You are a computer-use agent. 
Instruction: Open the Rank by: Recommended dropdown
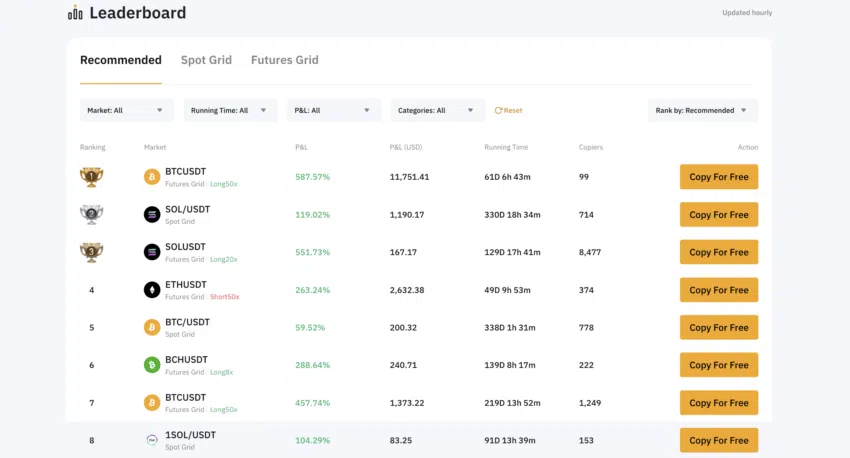tap(702, 110)
